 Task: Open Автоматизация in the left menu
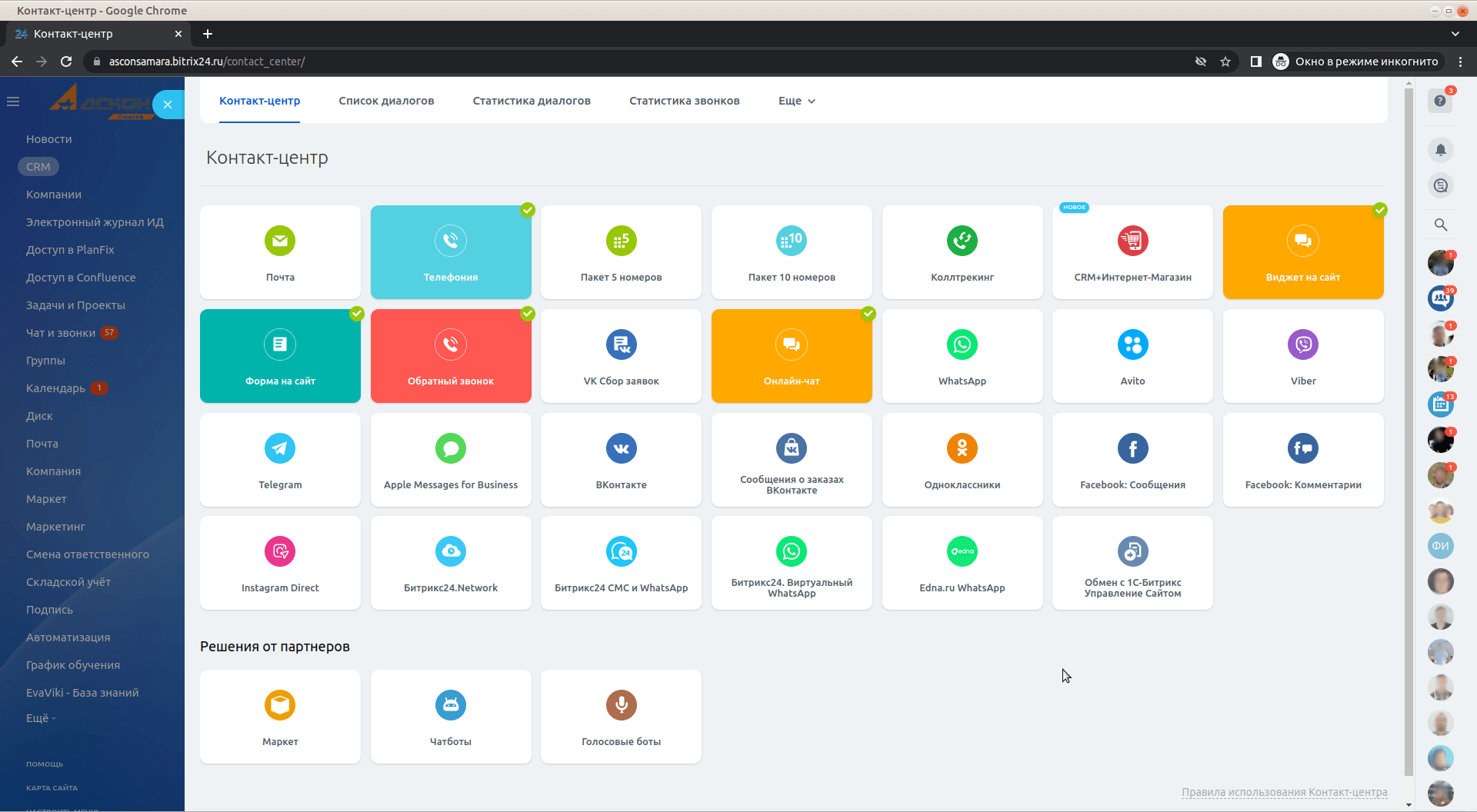pos(68,637)
